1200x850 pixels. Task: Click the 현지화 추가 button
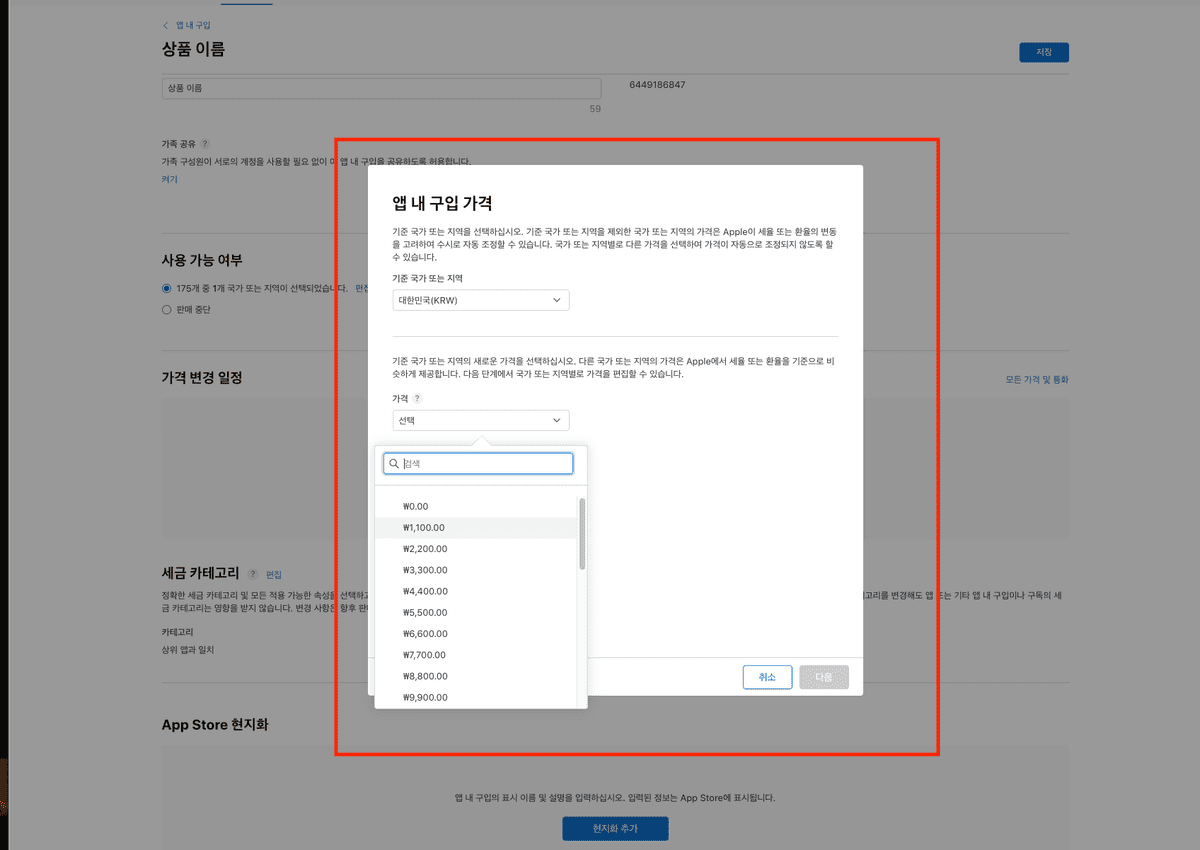pyautogui.click(x=615, y=829)
